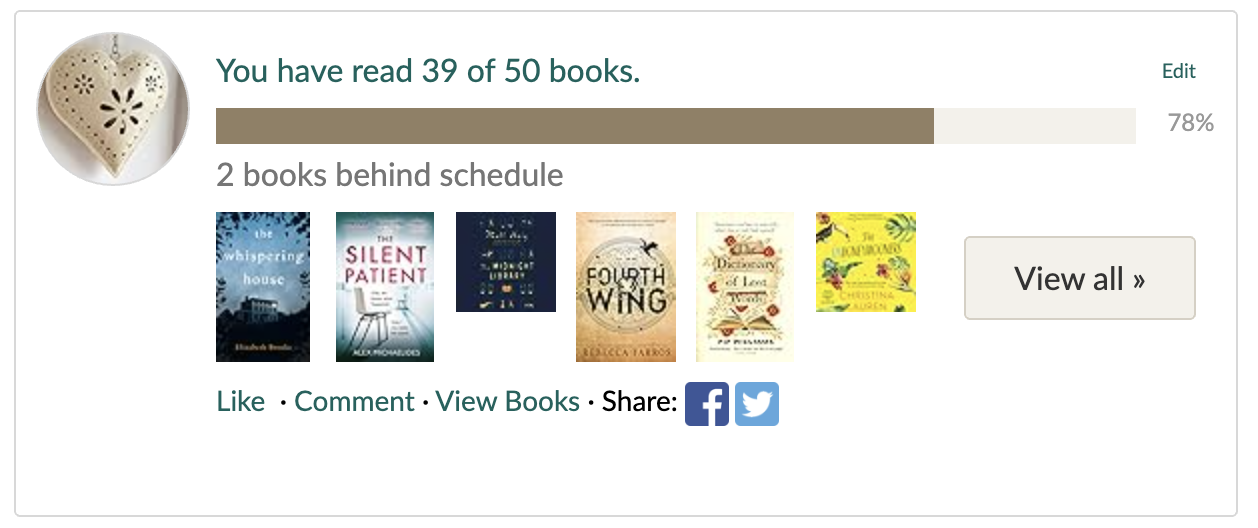This screenshot has height=528, width=1258.
Task: Select The Midnight Library cover
Action: [x=505, y=262]
